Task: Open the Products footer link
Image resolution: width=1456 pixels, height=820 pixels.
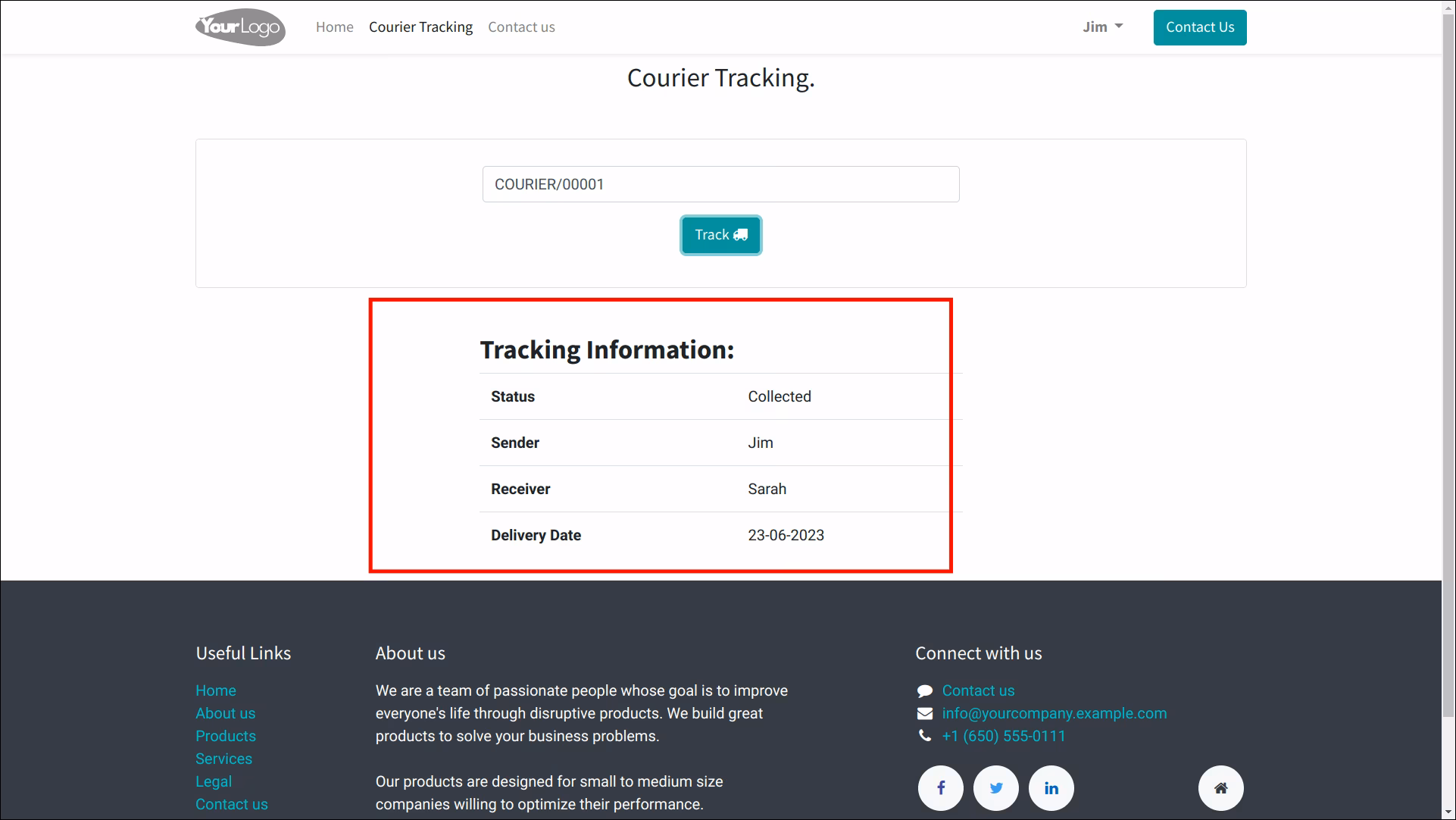Action: (x=226, y=737)
